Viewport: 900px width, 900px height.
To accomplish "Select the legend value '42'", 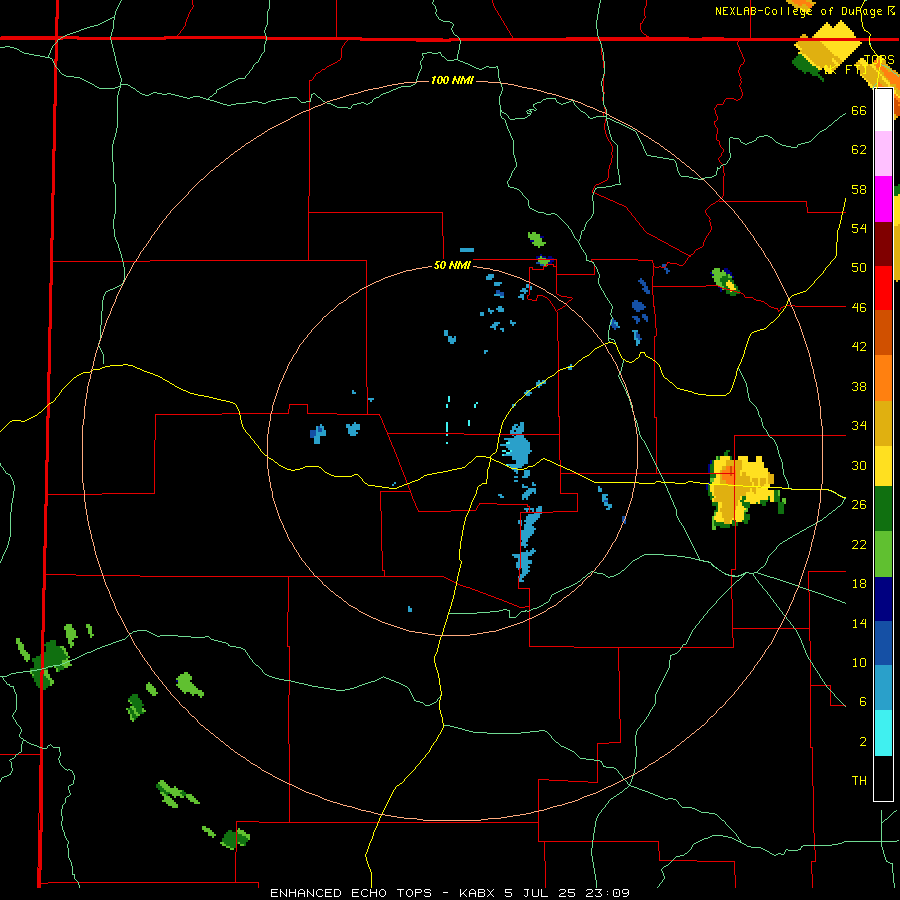I will (x=859, y=347).
